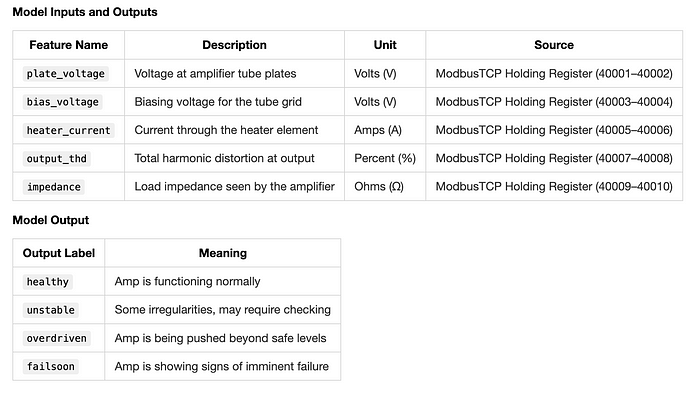Click the Model Inputs and Outputs heading

tap(85, 12)
